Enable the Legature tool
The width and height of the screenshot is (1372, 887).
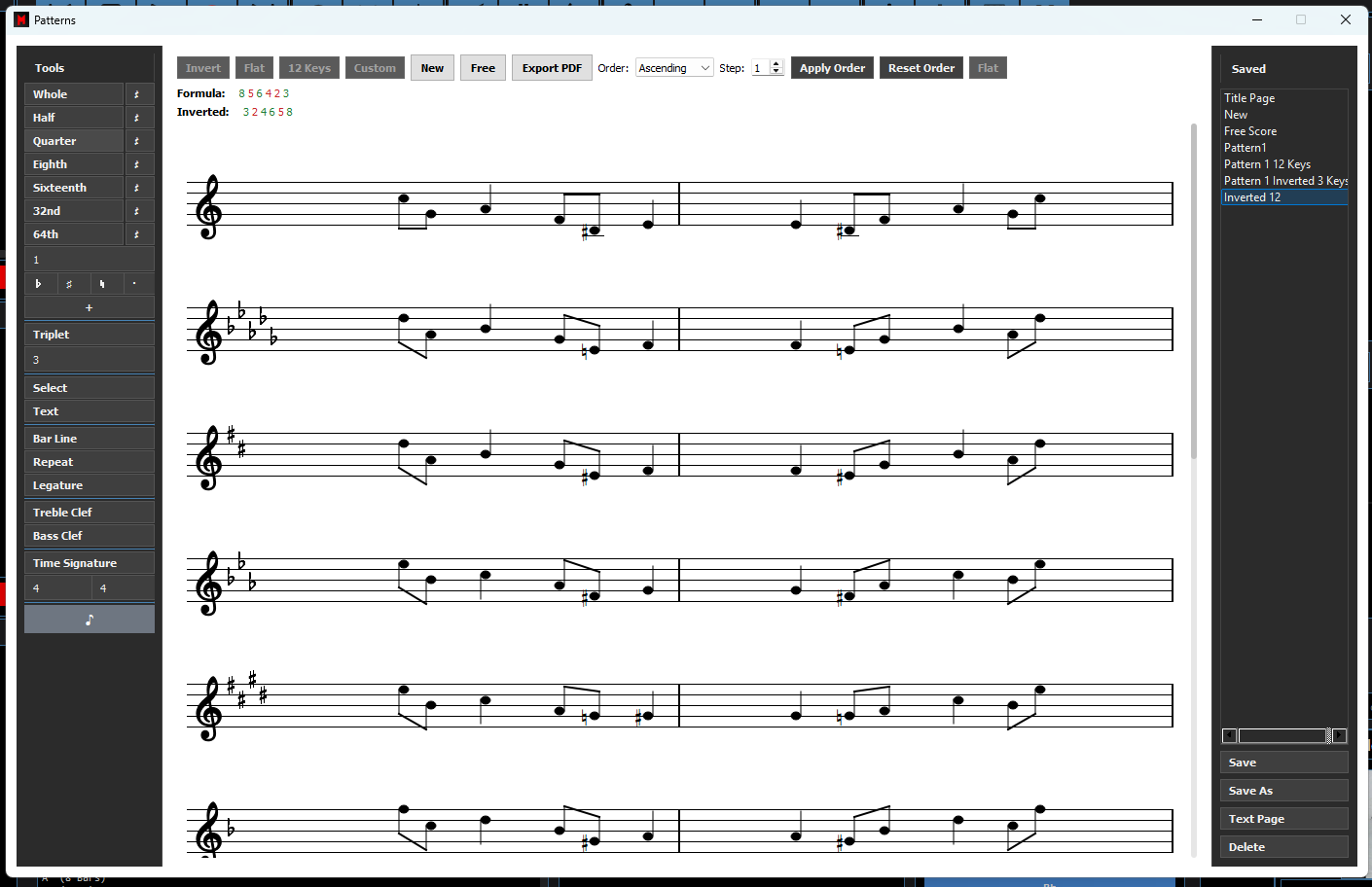(90, 485)
